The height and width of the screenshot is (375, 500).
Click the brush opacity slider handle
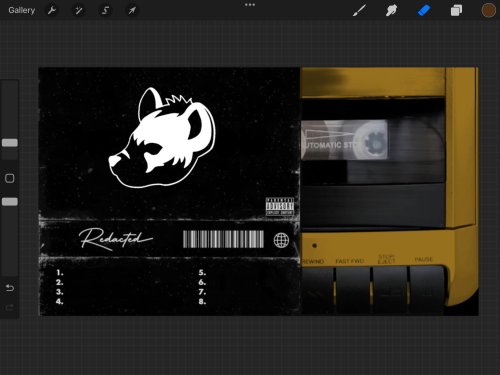click(x=10, y=202)
